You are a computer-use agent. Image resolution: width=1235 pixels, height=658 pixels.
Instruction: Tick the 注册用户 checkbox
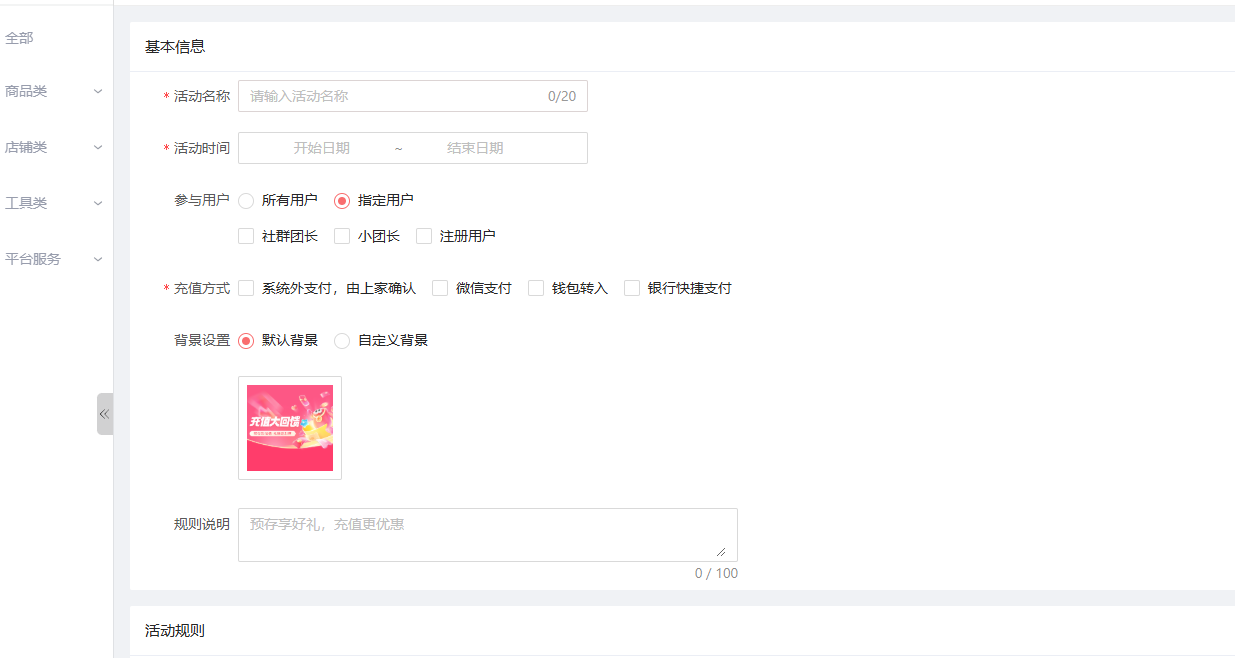pos(424,237)
